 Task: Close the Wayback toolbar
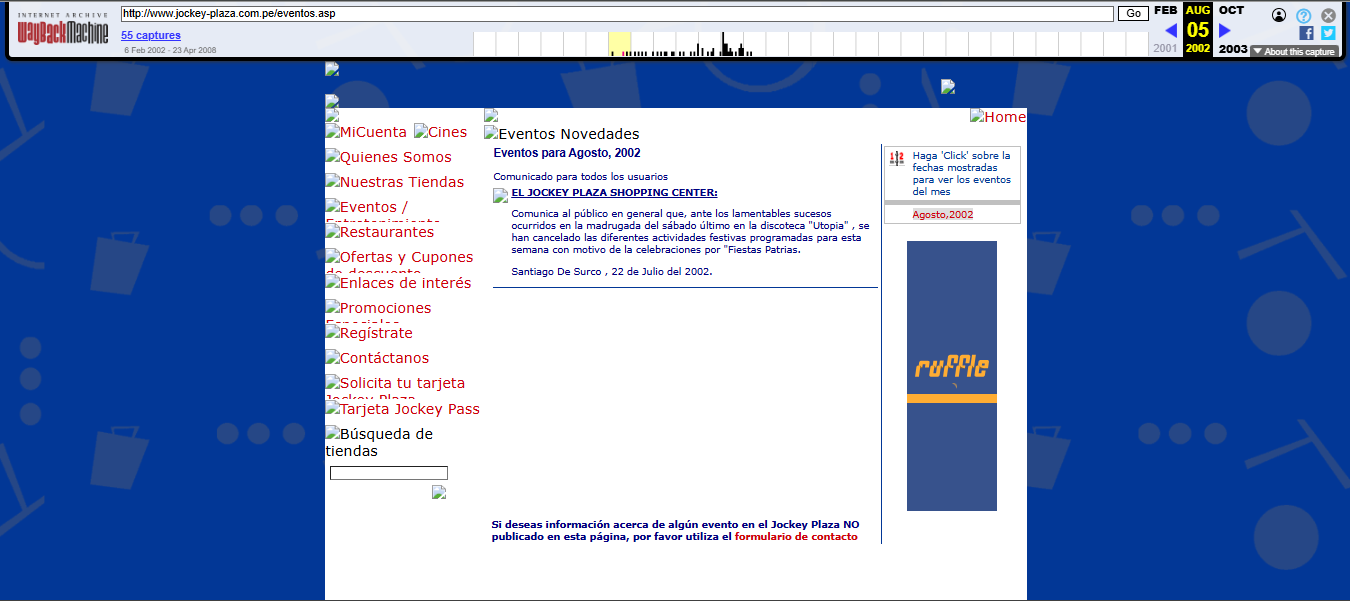pyautogui.click(x=1328, y=15)
